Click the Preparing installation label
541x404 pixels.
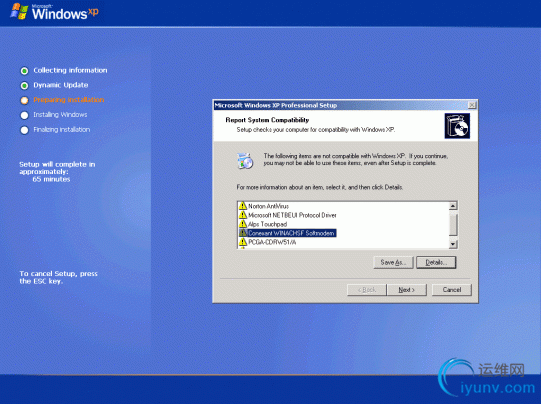pos(69,100)
